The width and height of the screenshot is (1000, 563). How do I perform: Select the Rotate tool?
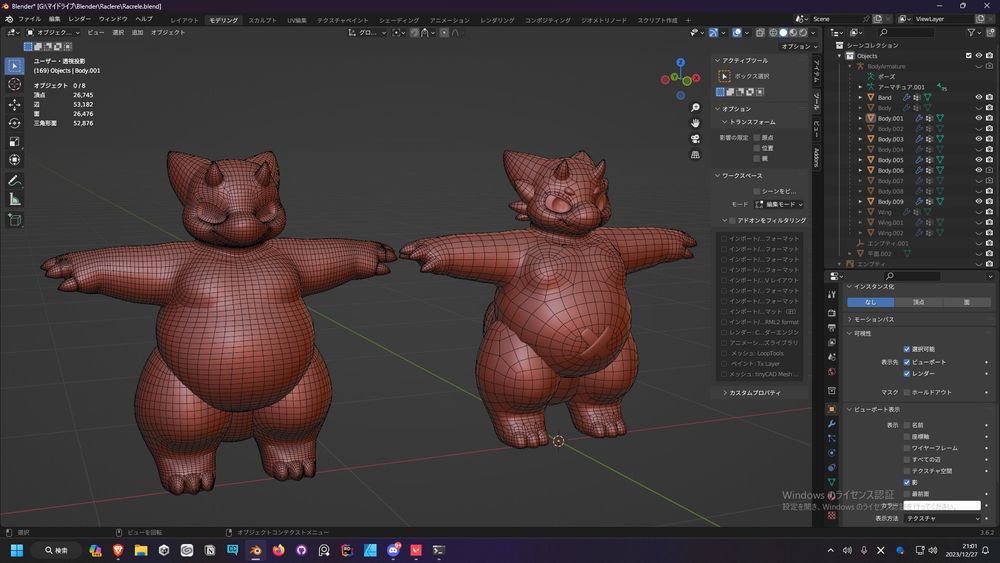click(x=15, y=123)
